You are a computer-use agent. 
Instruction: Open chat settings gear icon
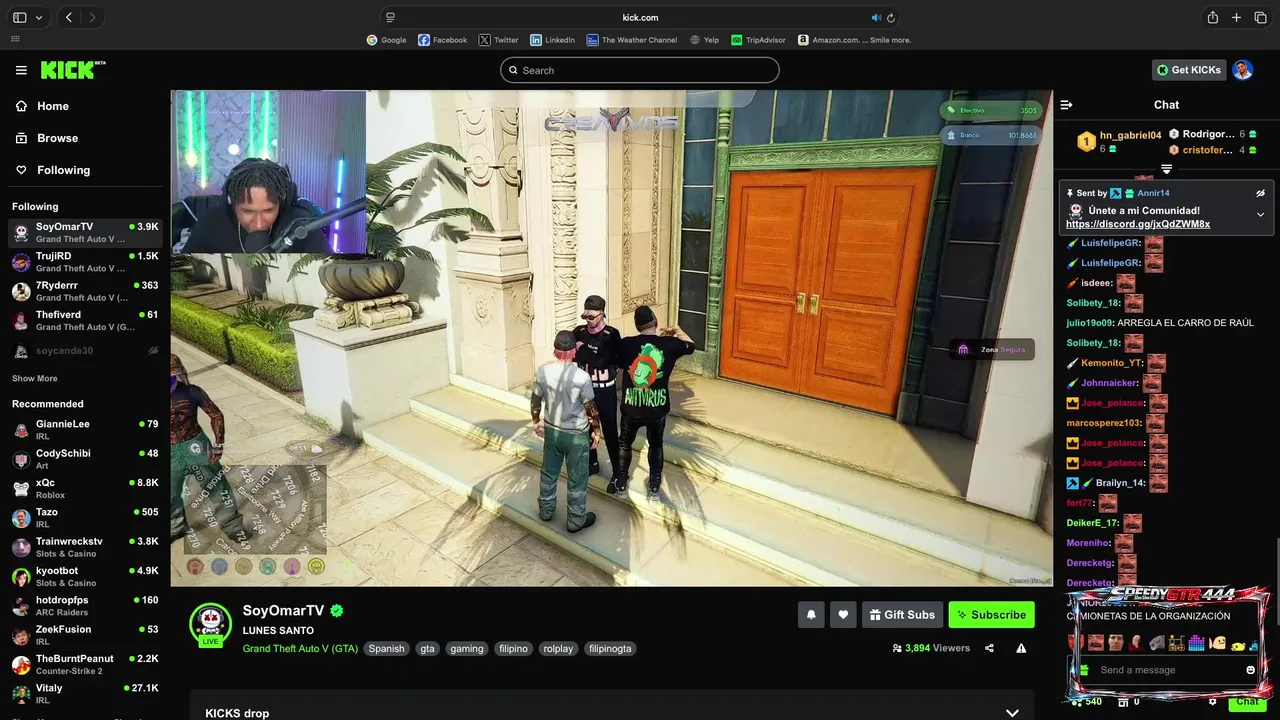click(1212, 702)
